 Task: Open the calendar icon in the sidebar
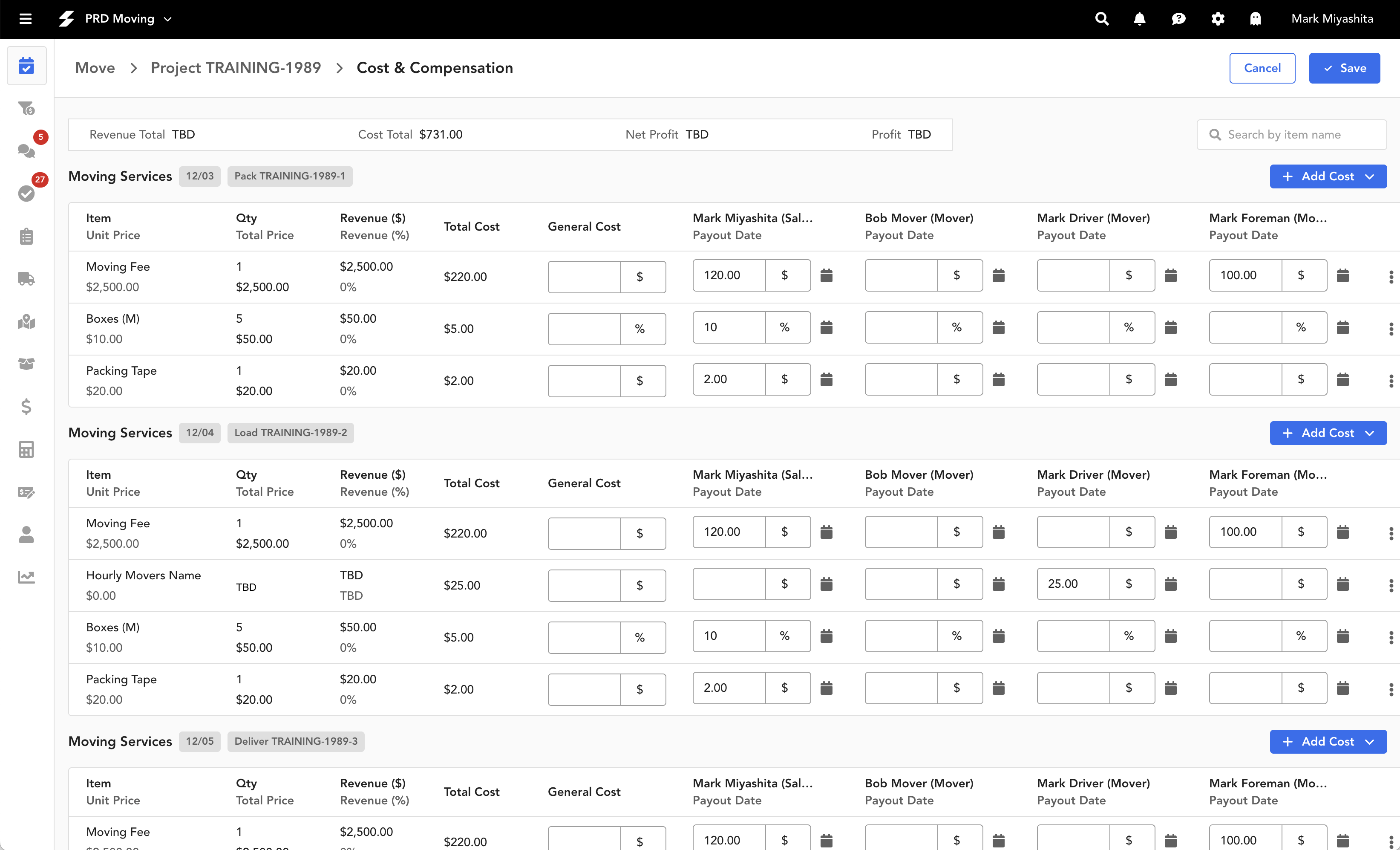click(26, 66)
